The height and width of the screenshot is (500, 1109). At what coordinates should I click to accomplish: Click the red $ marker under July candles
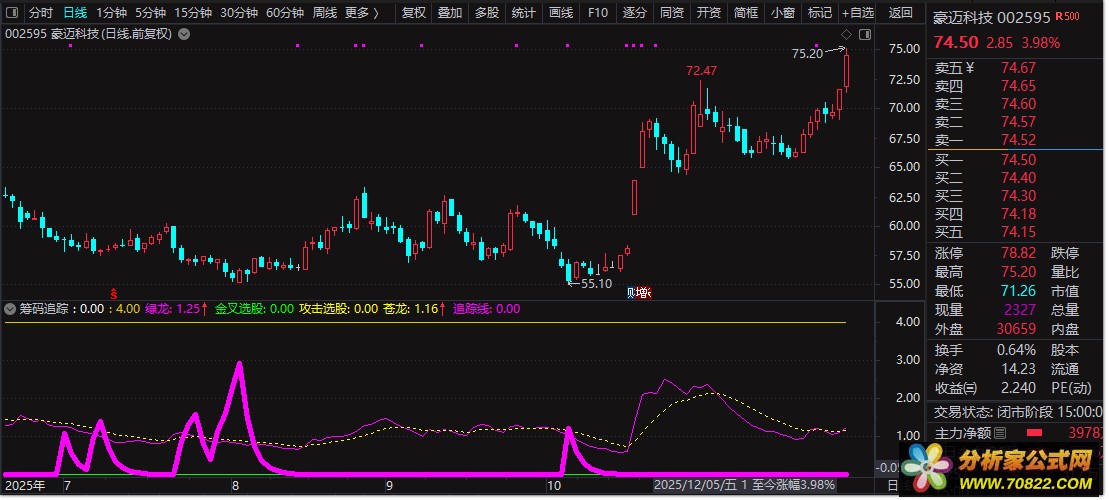tap(112, 292)
